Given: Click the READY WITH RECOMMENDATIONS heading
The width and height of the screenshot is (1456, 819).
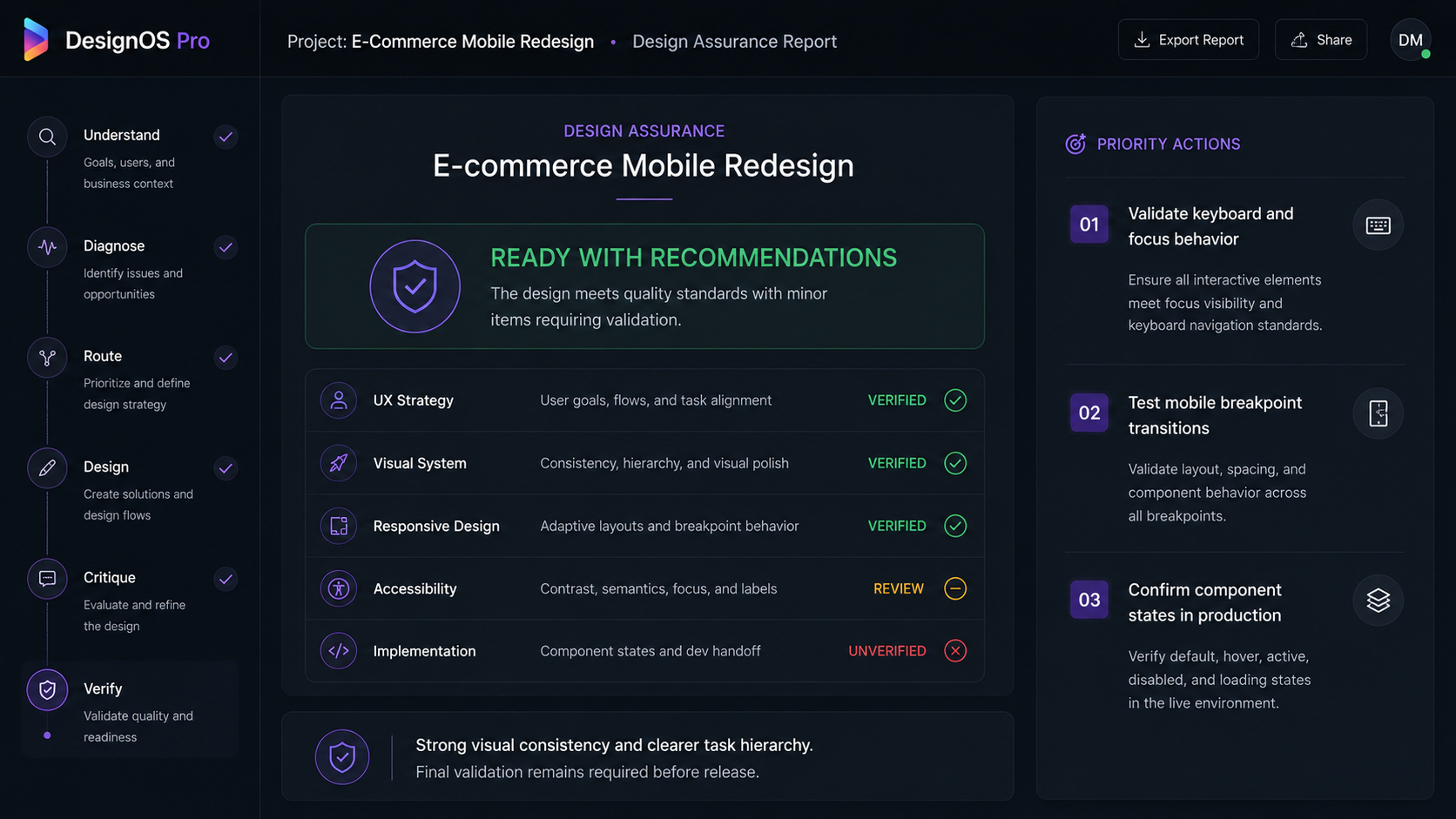Looking at the screenshot, I should (x=693, y=258).
